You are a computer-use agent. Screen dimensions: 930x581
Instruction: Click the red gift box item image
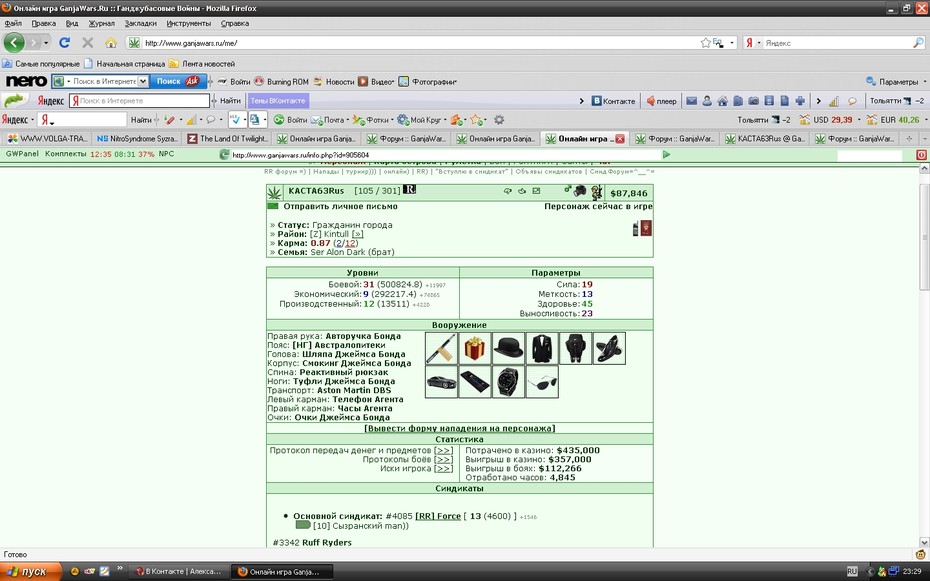[x=474, y=349]
